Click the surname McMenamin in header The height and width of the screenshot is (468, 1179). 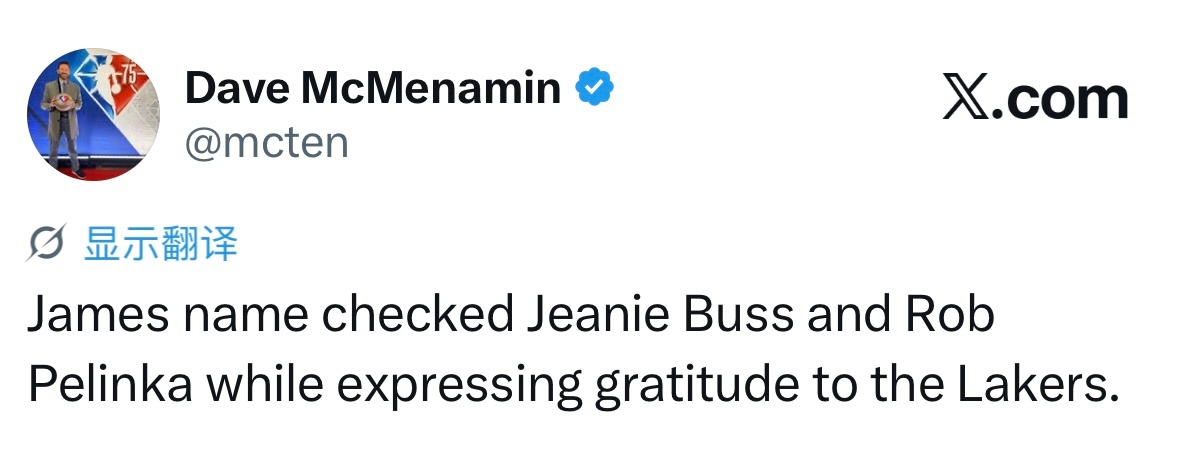pyautogui.click(x=431, y=87)
